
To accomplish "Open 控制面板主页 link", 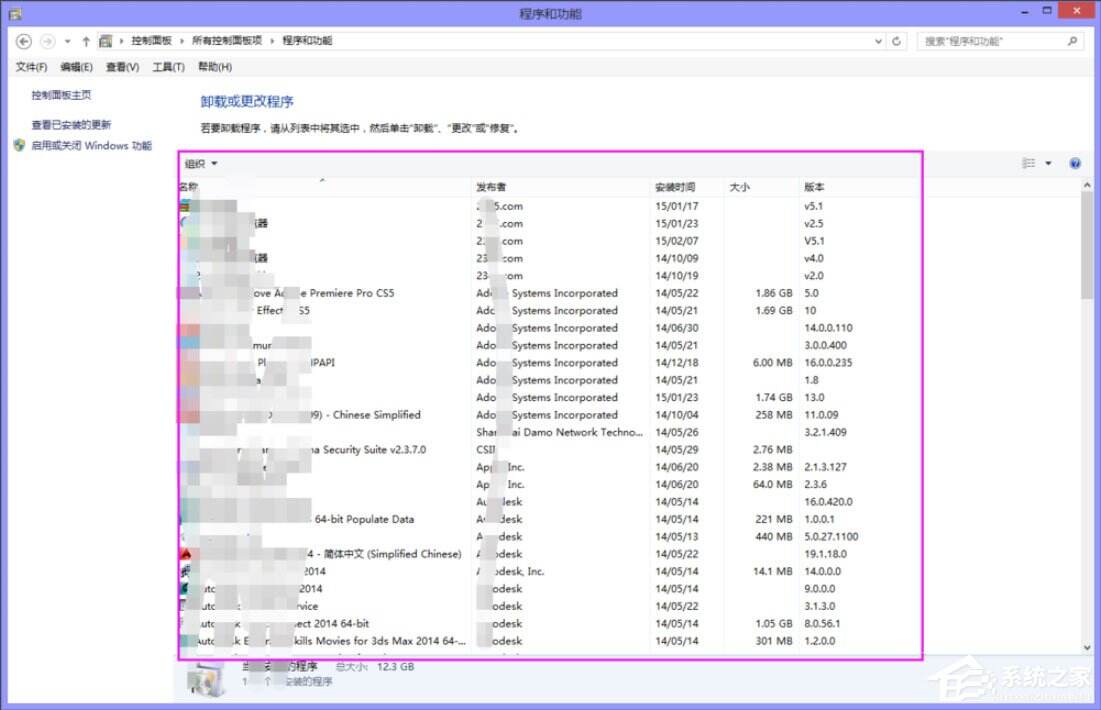I will pyautogui.click(x=61, y=95).
